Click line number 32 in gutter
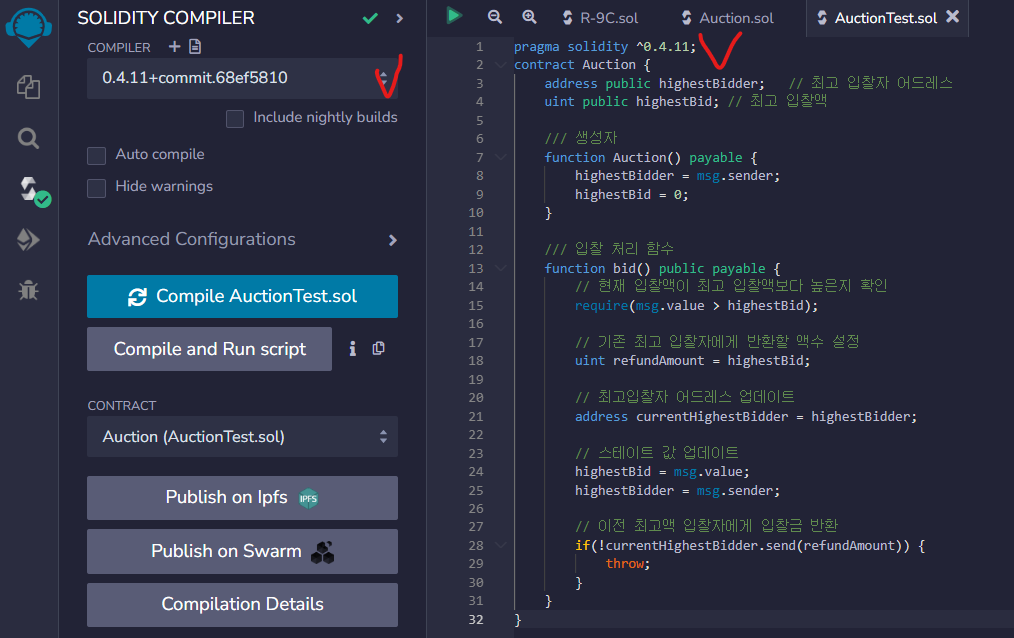 tap(476, 619)
